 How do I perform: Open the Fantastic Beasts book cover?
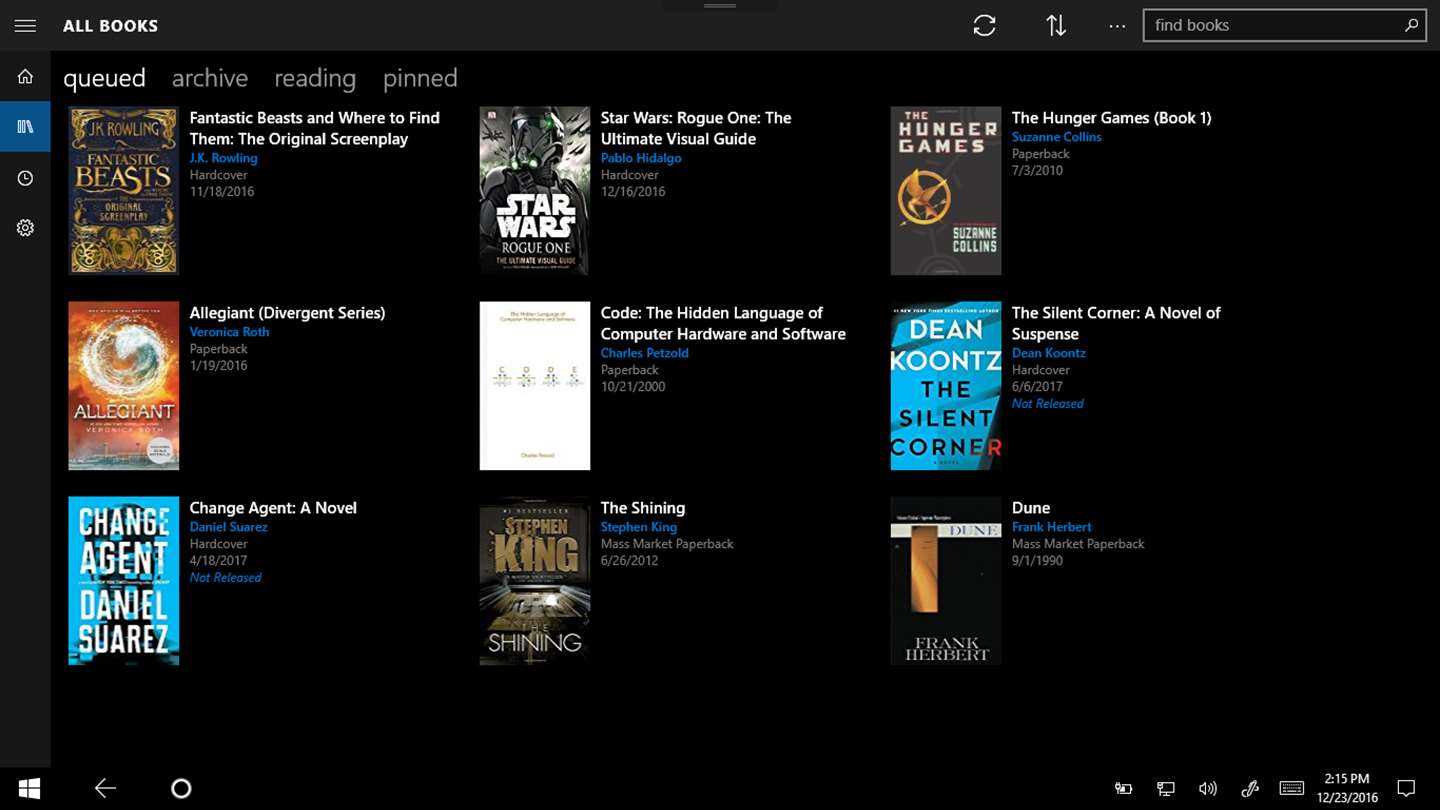(x=124, y=190)
